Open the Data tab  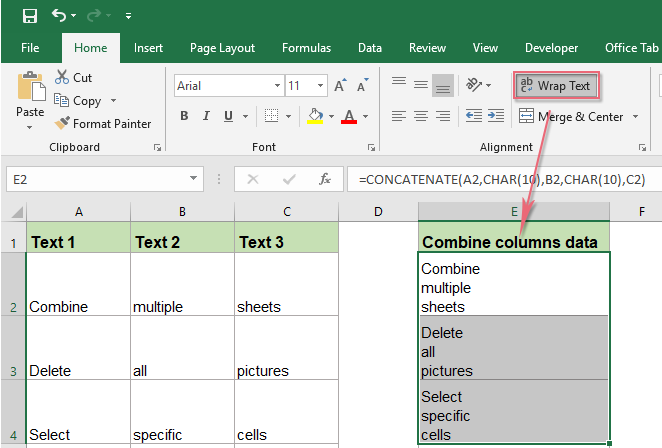(370, 48)
